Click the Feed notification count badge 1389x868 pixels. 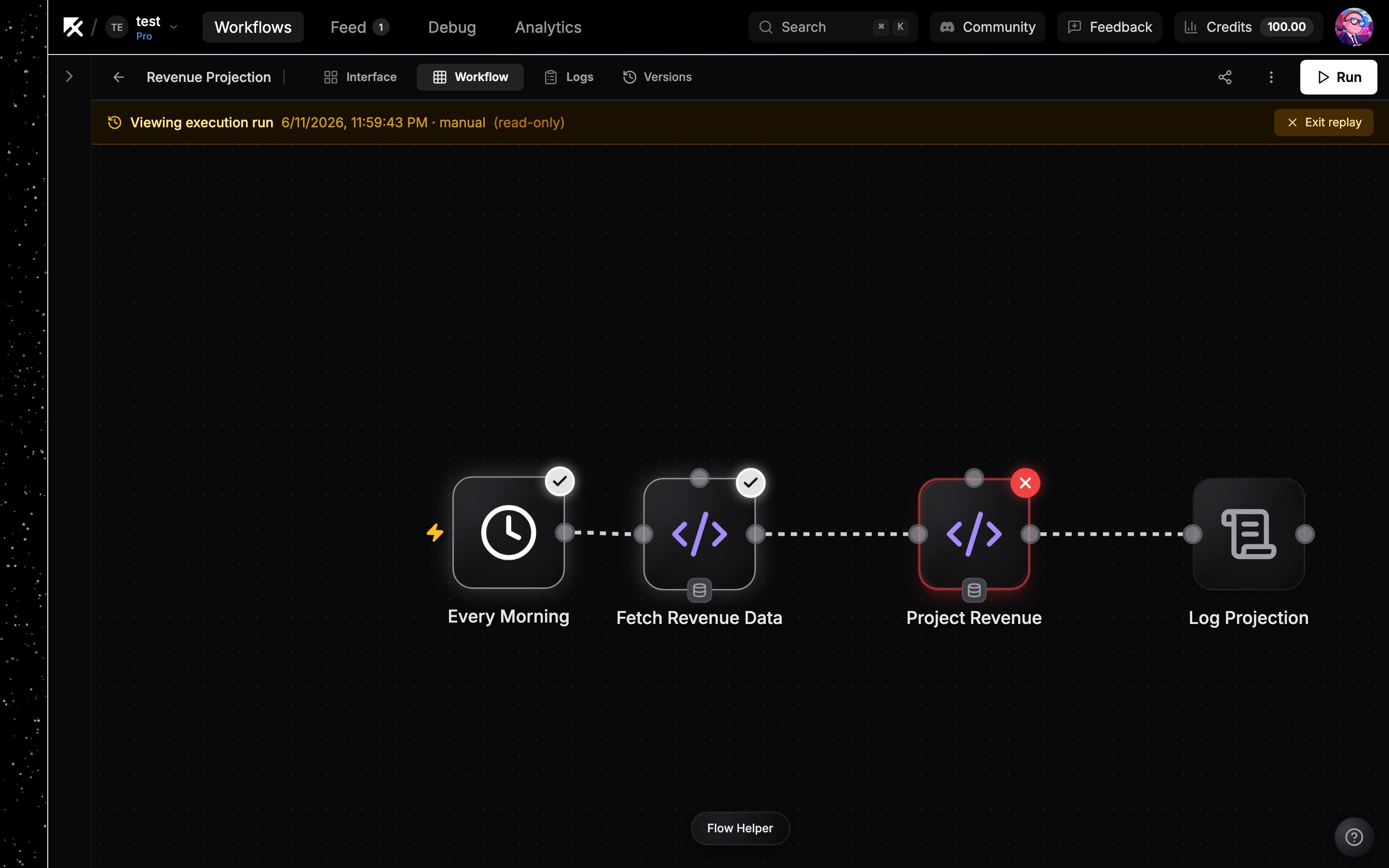point(381,27)
